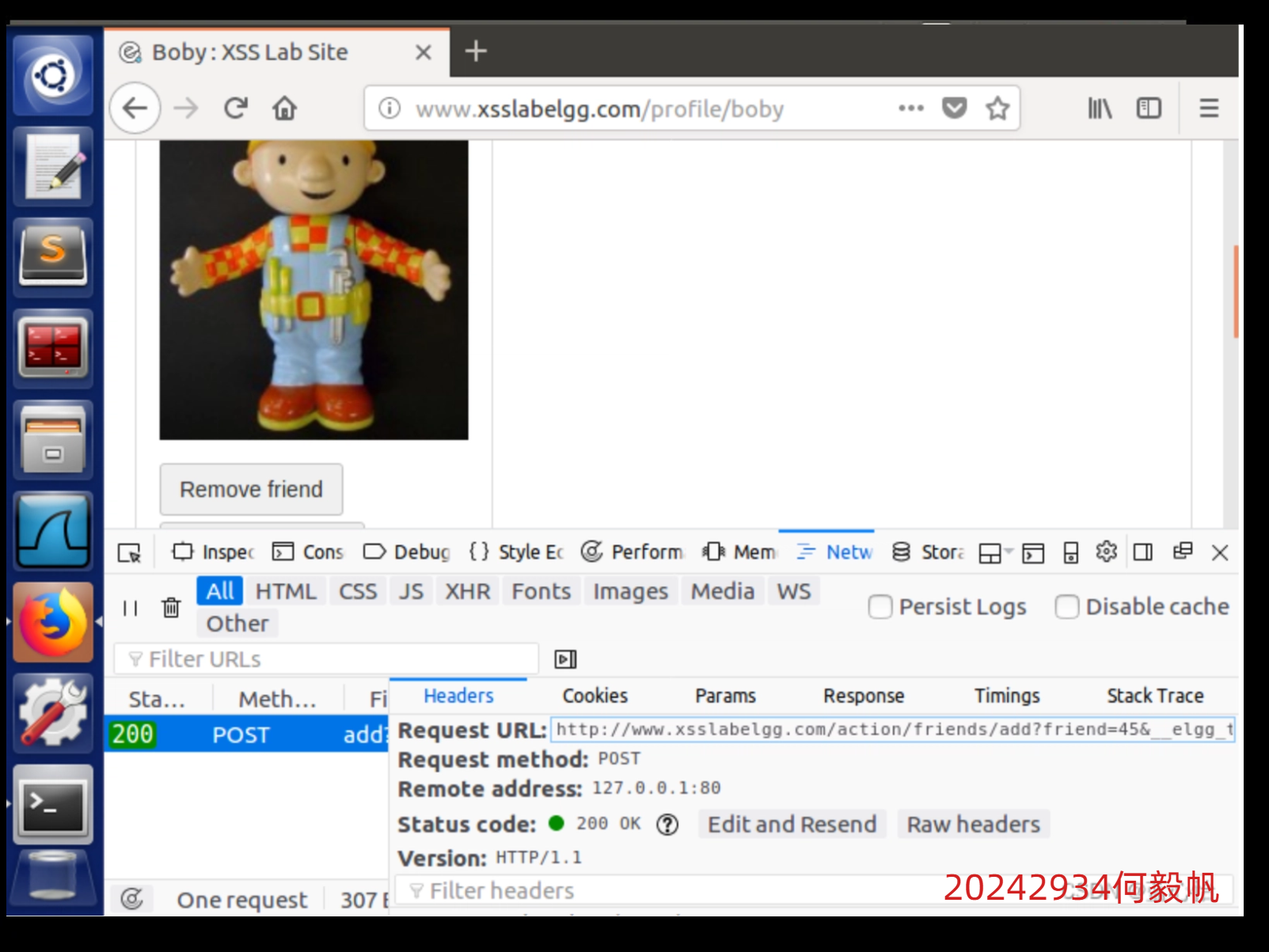Launch the text editor from dock

point(53,167)
